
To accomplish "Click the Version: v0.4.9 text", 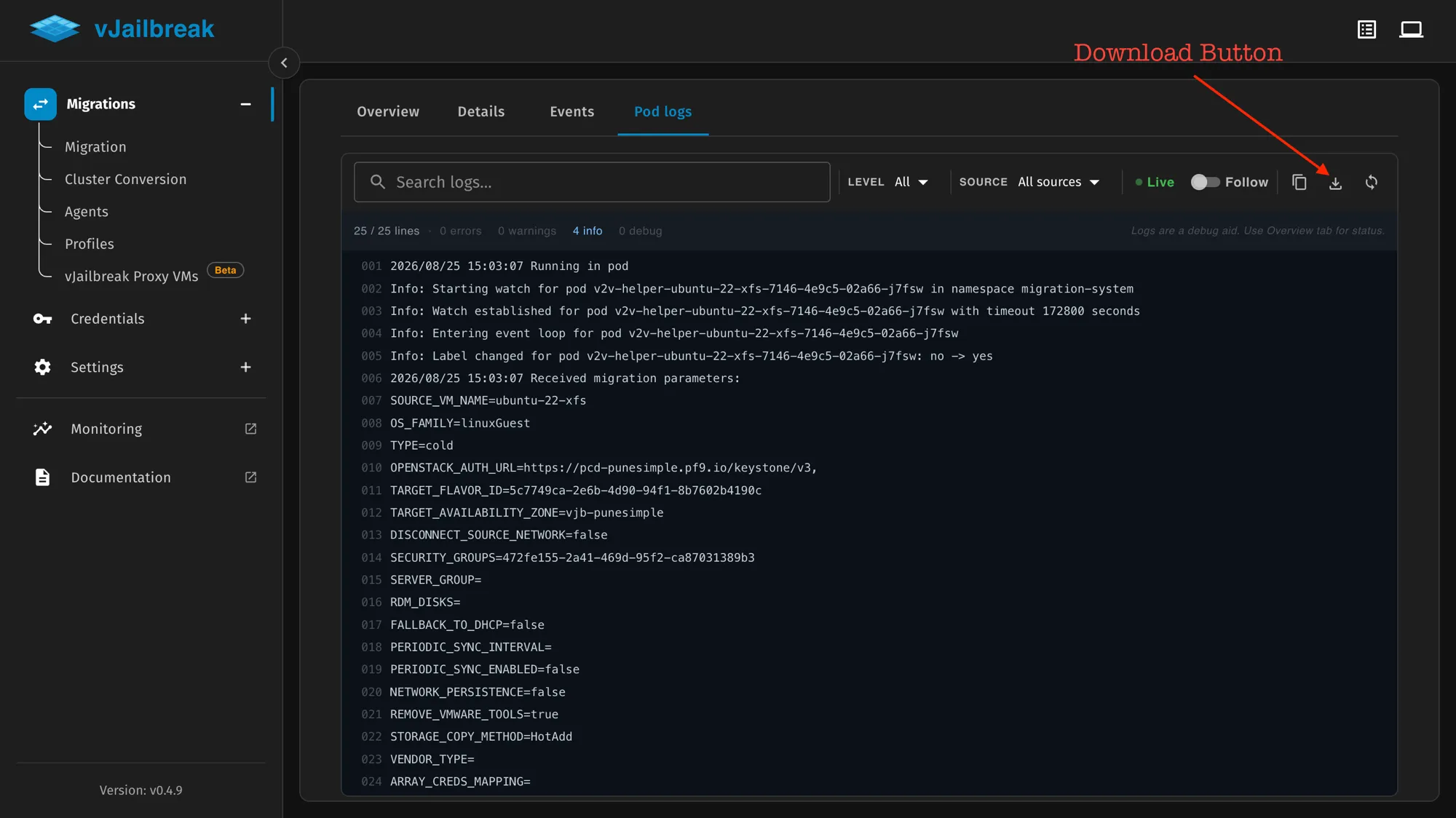I will point(141,790).
